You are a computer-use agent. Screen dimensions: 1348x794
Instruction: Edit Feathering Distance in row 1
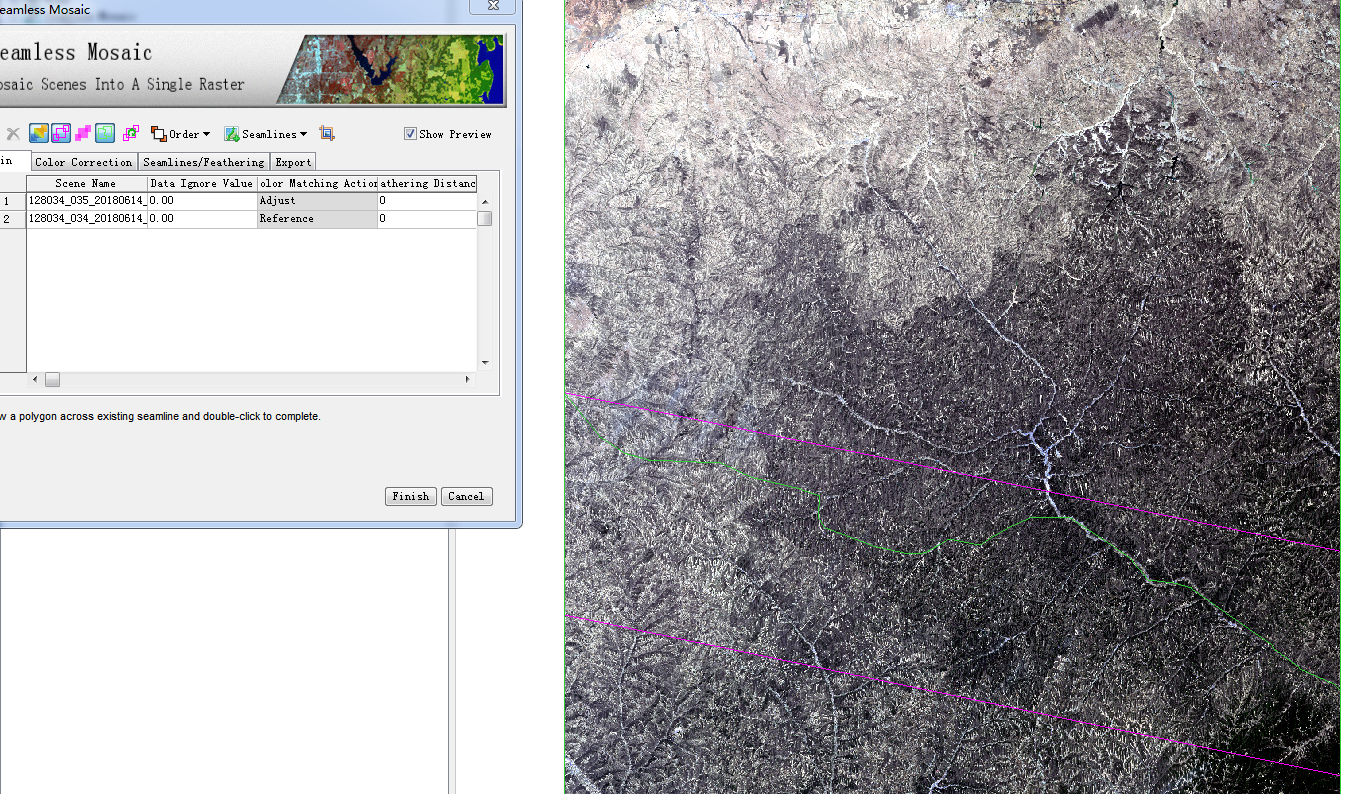point(427,201)
